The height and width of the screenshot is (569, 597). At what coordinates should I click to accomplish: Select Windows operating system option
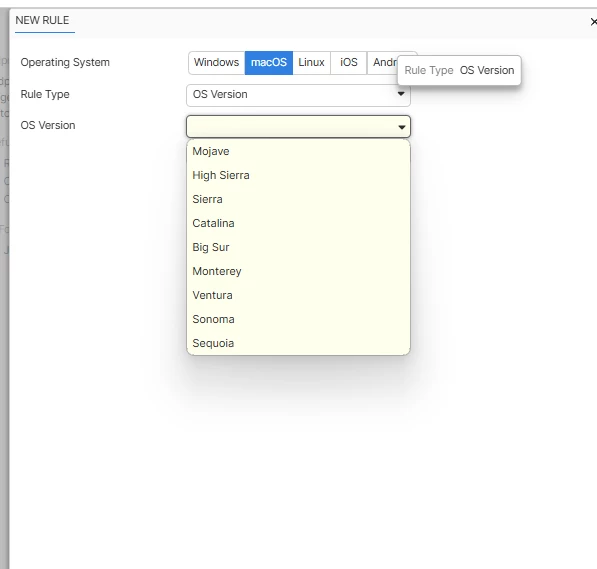pyautogui.click(x=216, y=62)
